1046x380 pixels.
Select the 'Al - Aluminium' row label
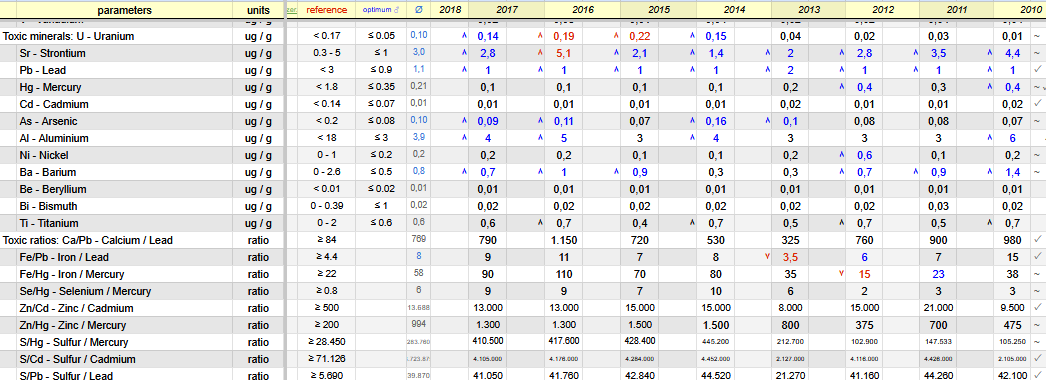[54, 138]
